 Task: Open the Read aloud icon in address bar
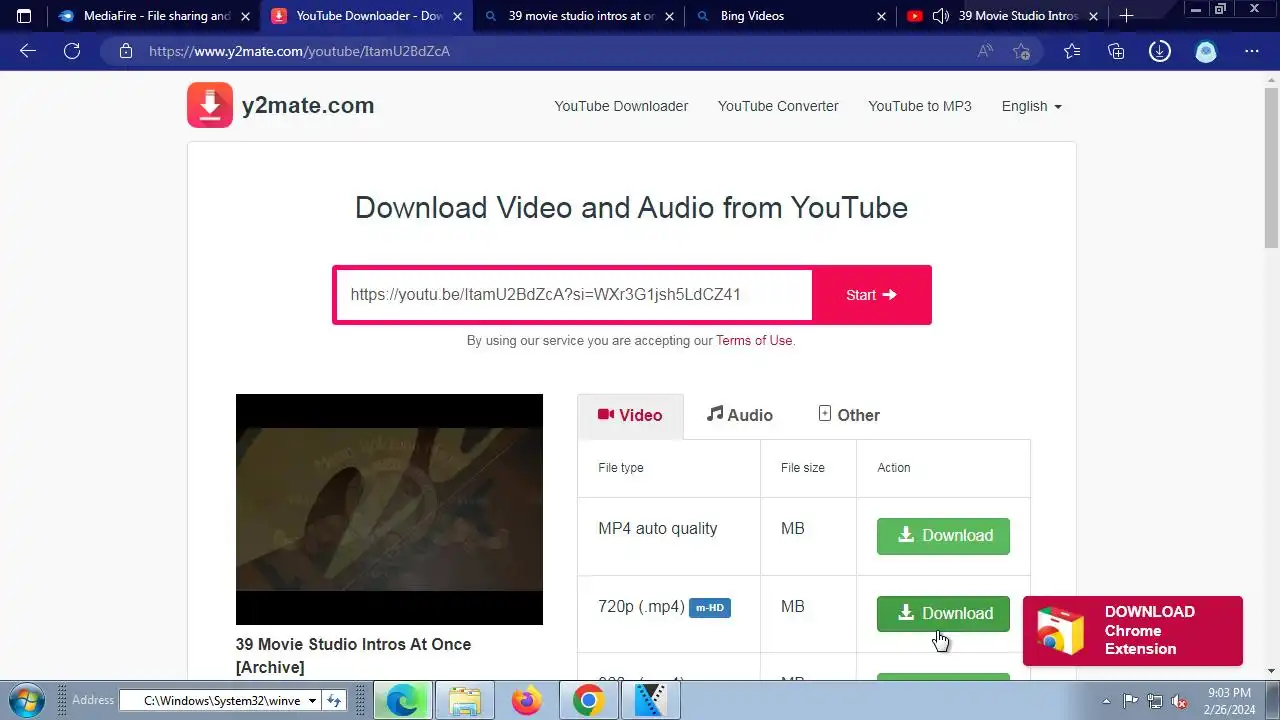[x=985, y=51]
